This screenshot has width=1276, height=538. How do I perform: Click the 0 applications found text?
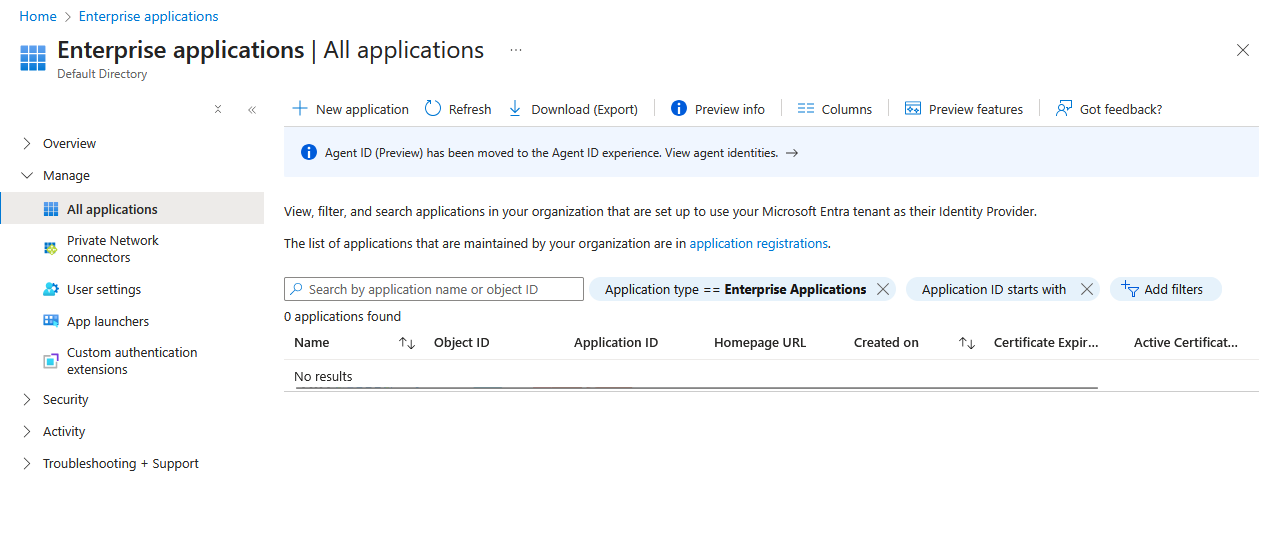[x=342, y=316]
